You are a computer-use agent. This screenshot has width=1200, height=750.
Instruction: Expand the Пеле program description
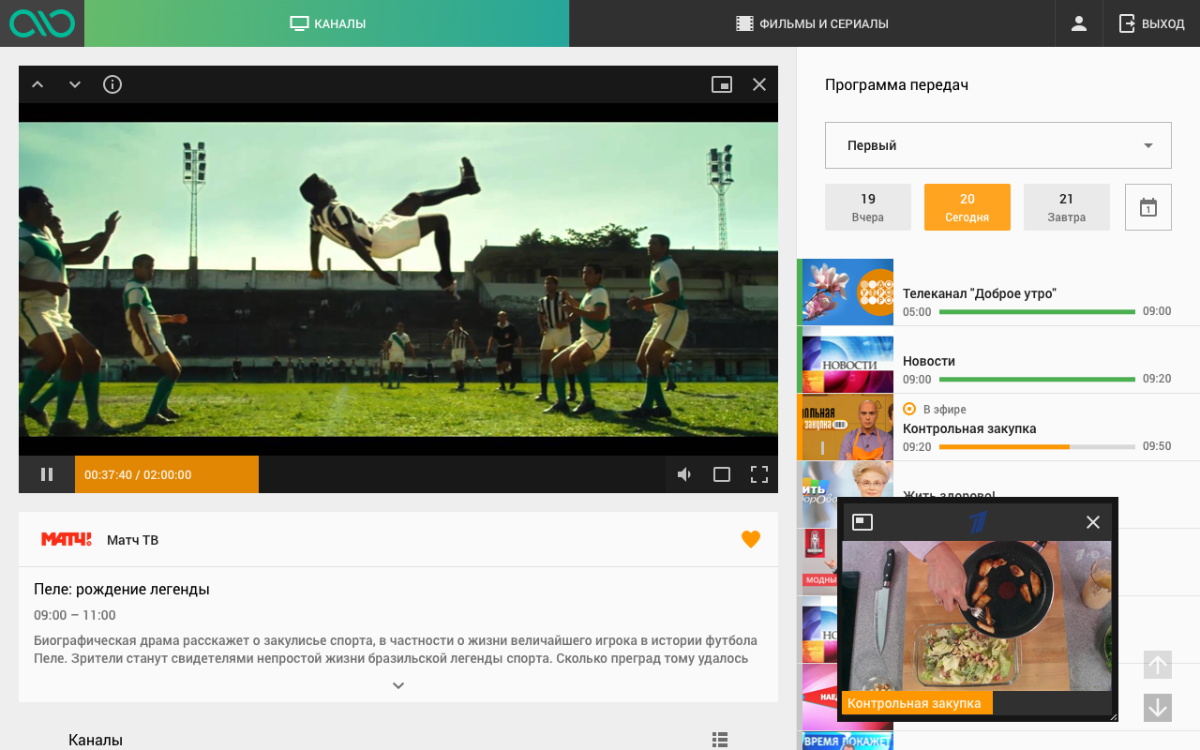[x=398, y=686]
